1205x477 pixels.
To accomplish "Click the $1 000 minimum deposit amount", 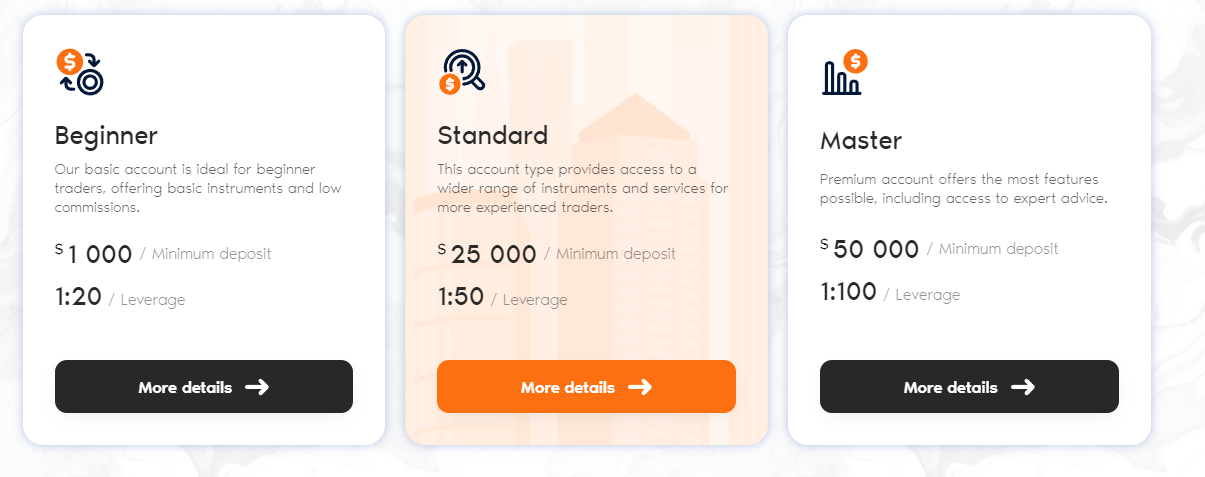I will click(94, 254).
